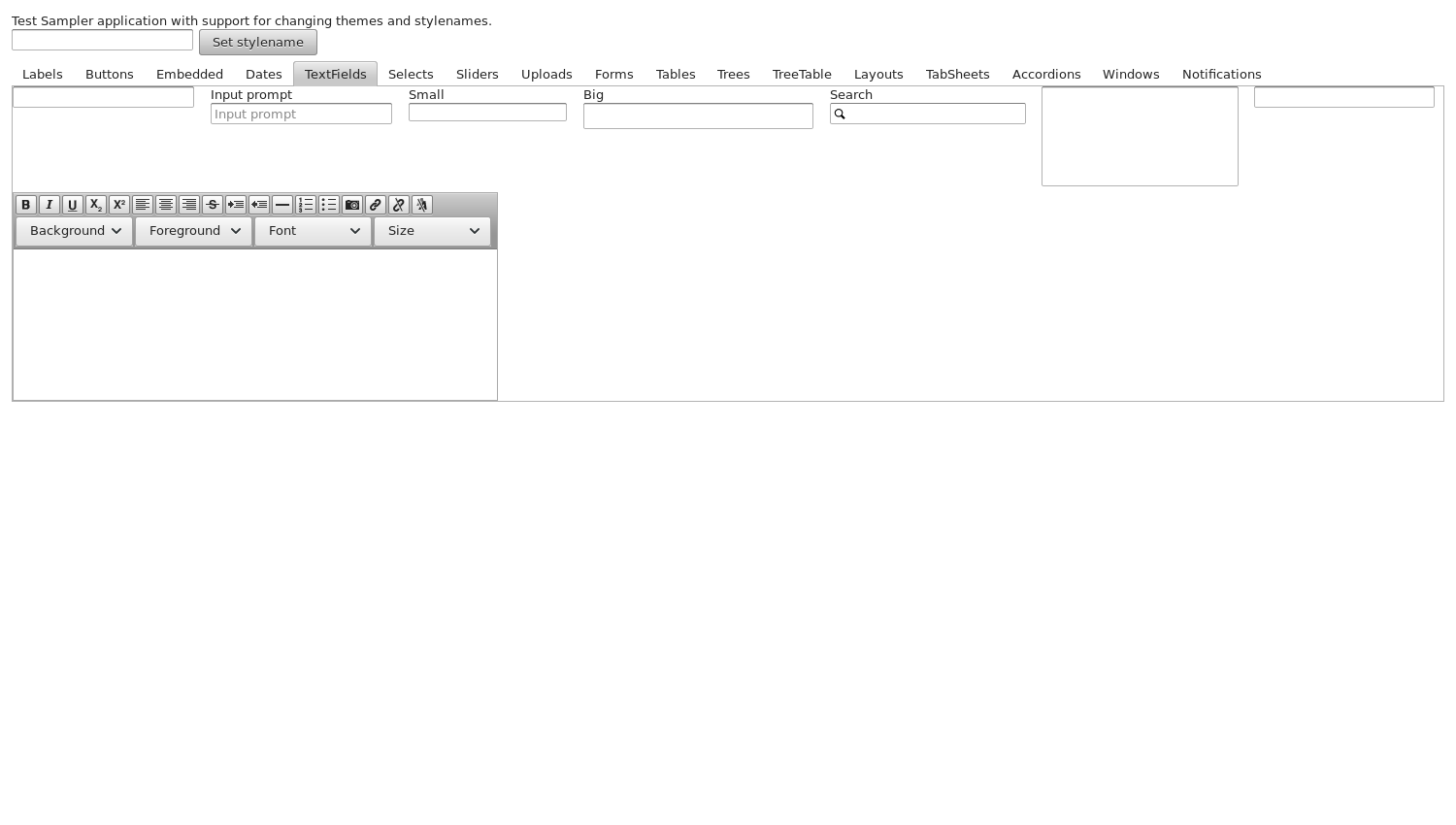Open the Size dropdown
Screen dimensions: 1456x825
point(432,231)
